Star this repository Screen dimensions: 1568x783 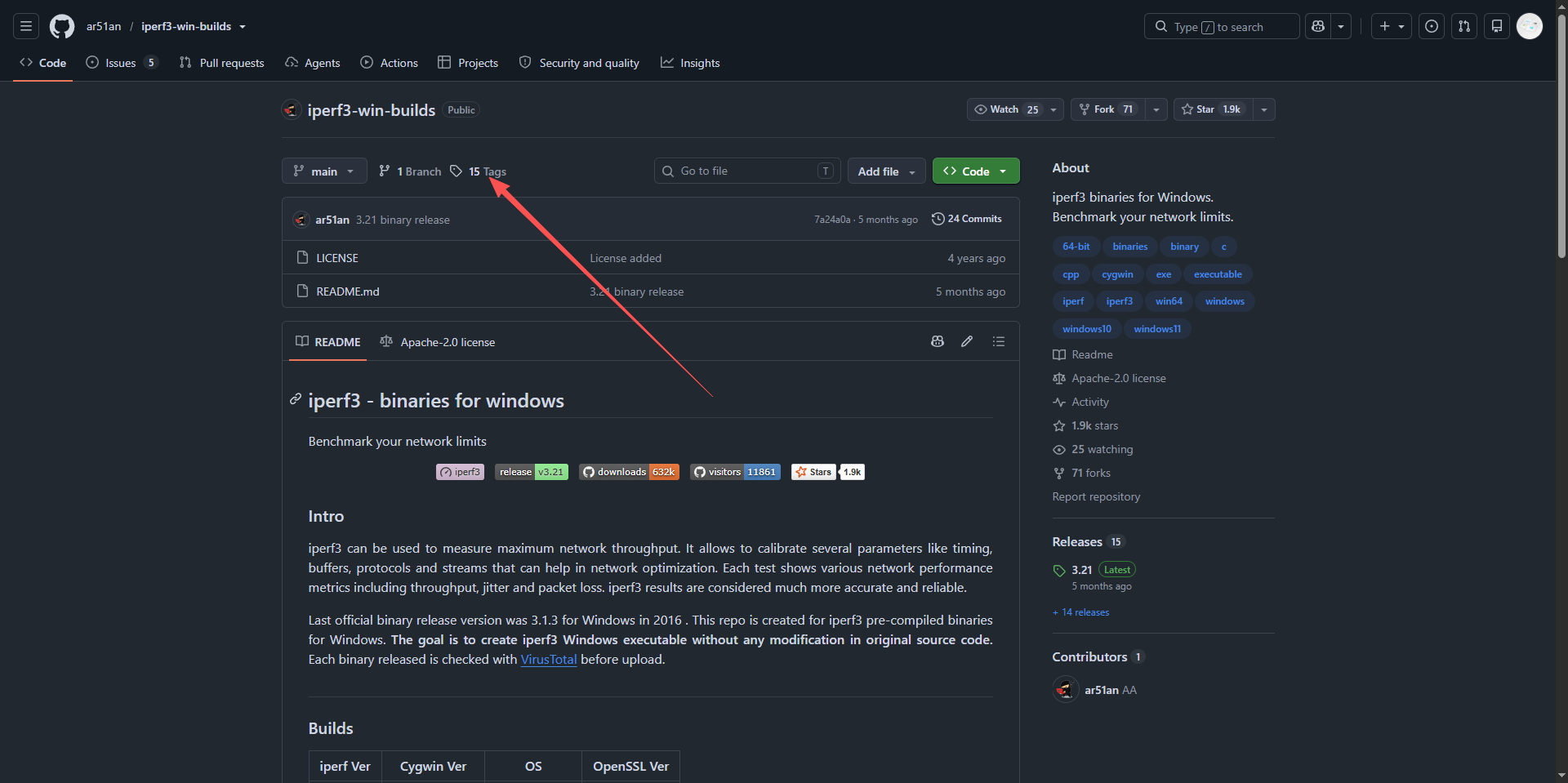pos(1213,109)
